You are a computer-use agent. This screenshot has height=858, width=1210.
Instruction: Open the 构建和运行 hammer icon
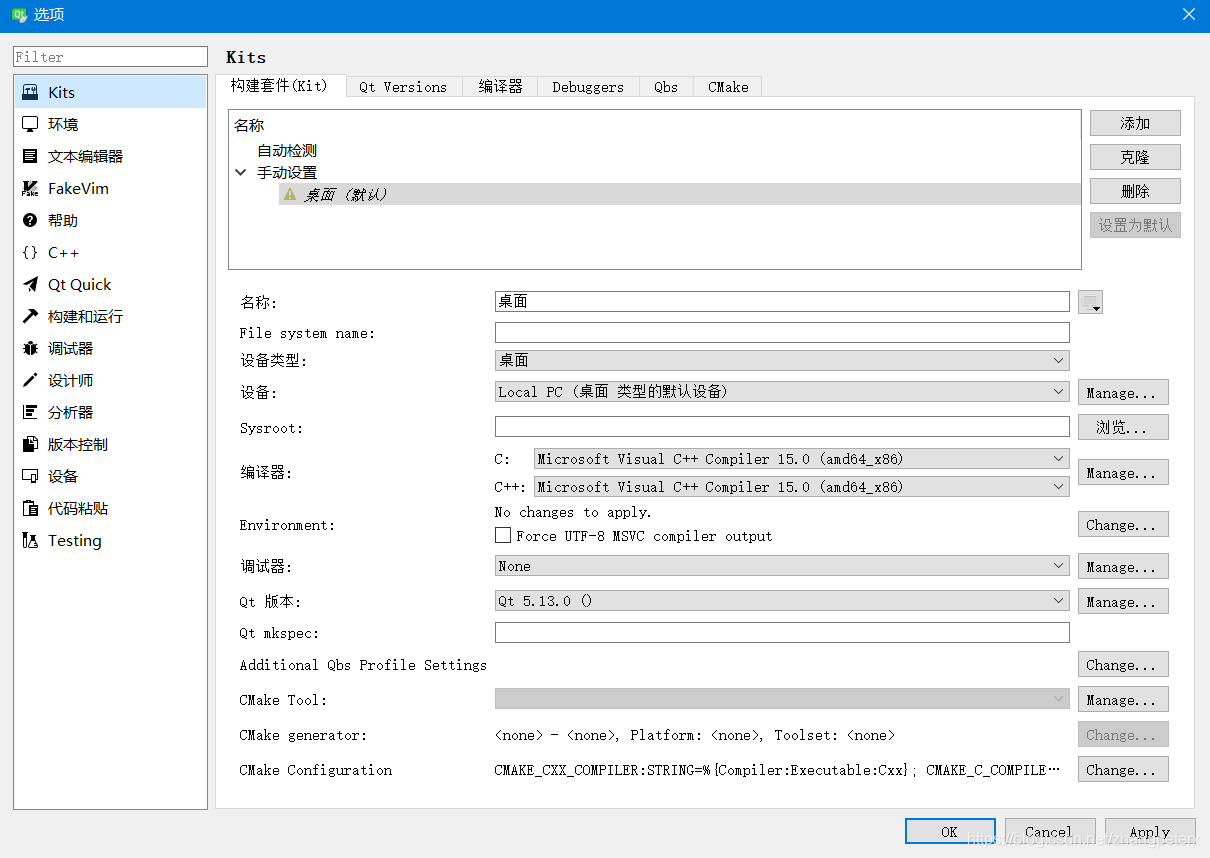[x=30, y=316]
